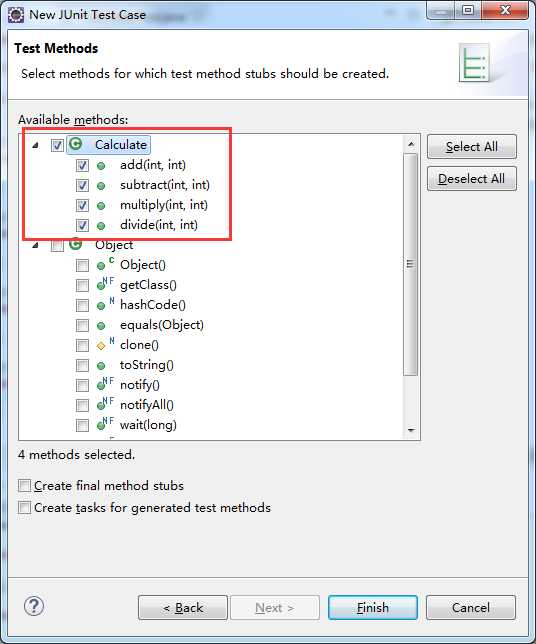Viewport: 536px width, 644px height.
Task: Check the toString() checkbox
Action: [x=82, y=365]
